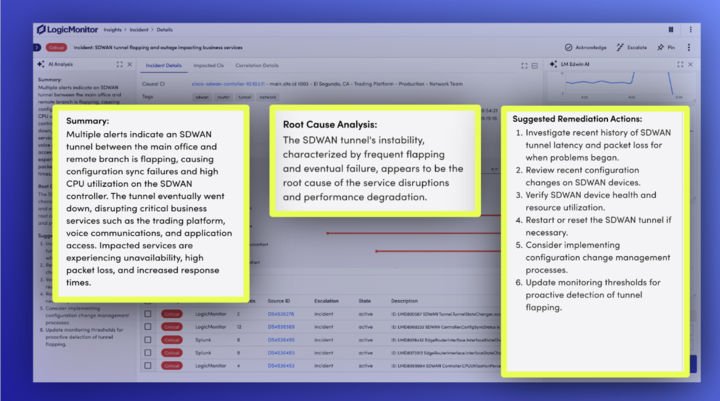This screenshot has height=401, width=720.
Task: Switch to the Correlation Details tab
Action: [257, 65]
